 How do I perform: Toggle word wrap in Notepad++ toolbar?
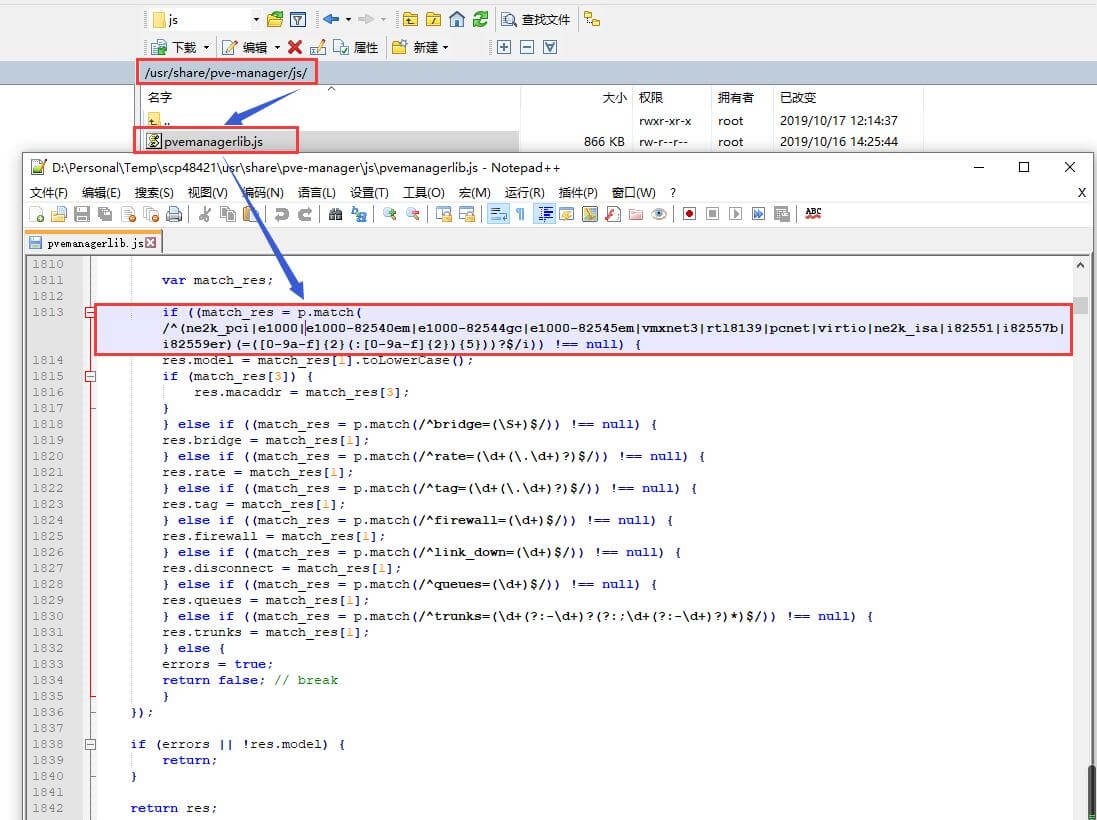[497, 214]
